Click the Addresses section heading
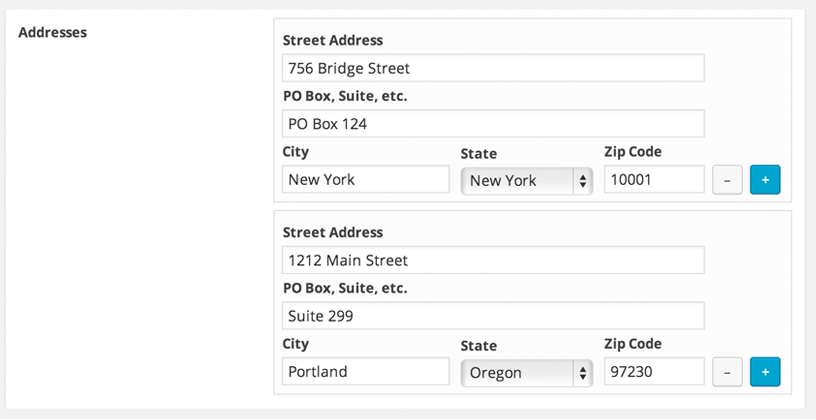The image size is (816, 420). (53, 32)
